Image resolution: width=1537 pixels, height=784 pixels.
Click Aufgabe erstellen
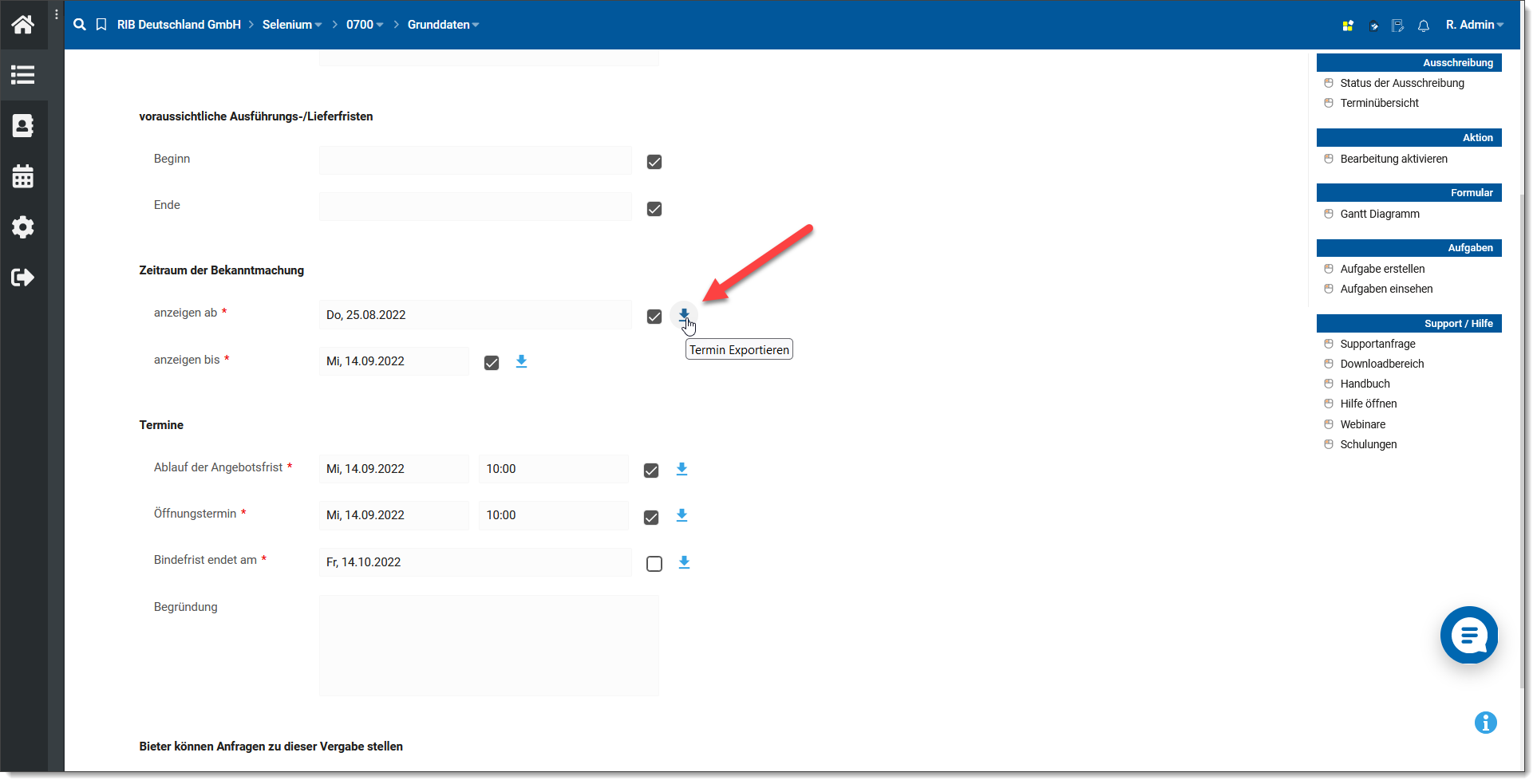[1382, 269]
